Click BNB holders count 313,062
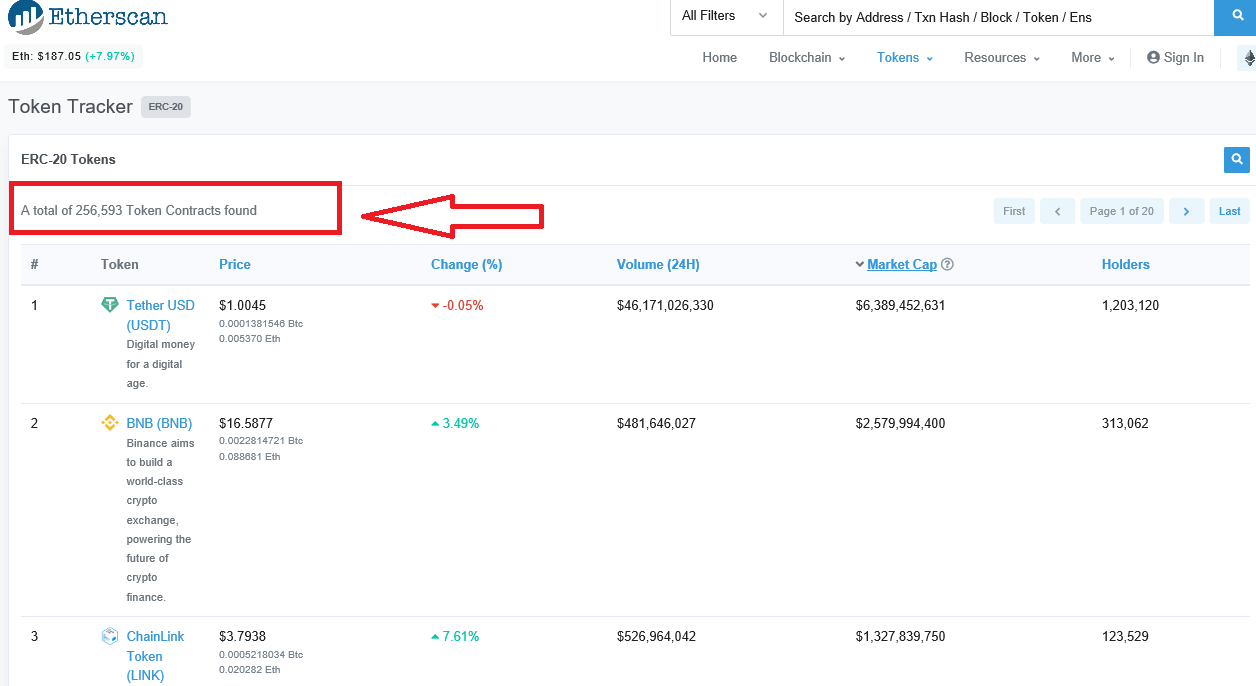The height and width of the screenshot is (686, 1256). 1126,424
